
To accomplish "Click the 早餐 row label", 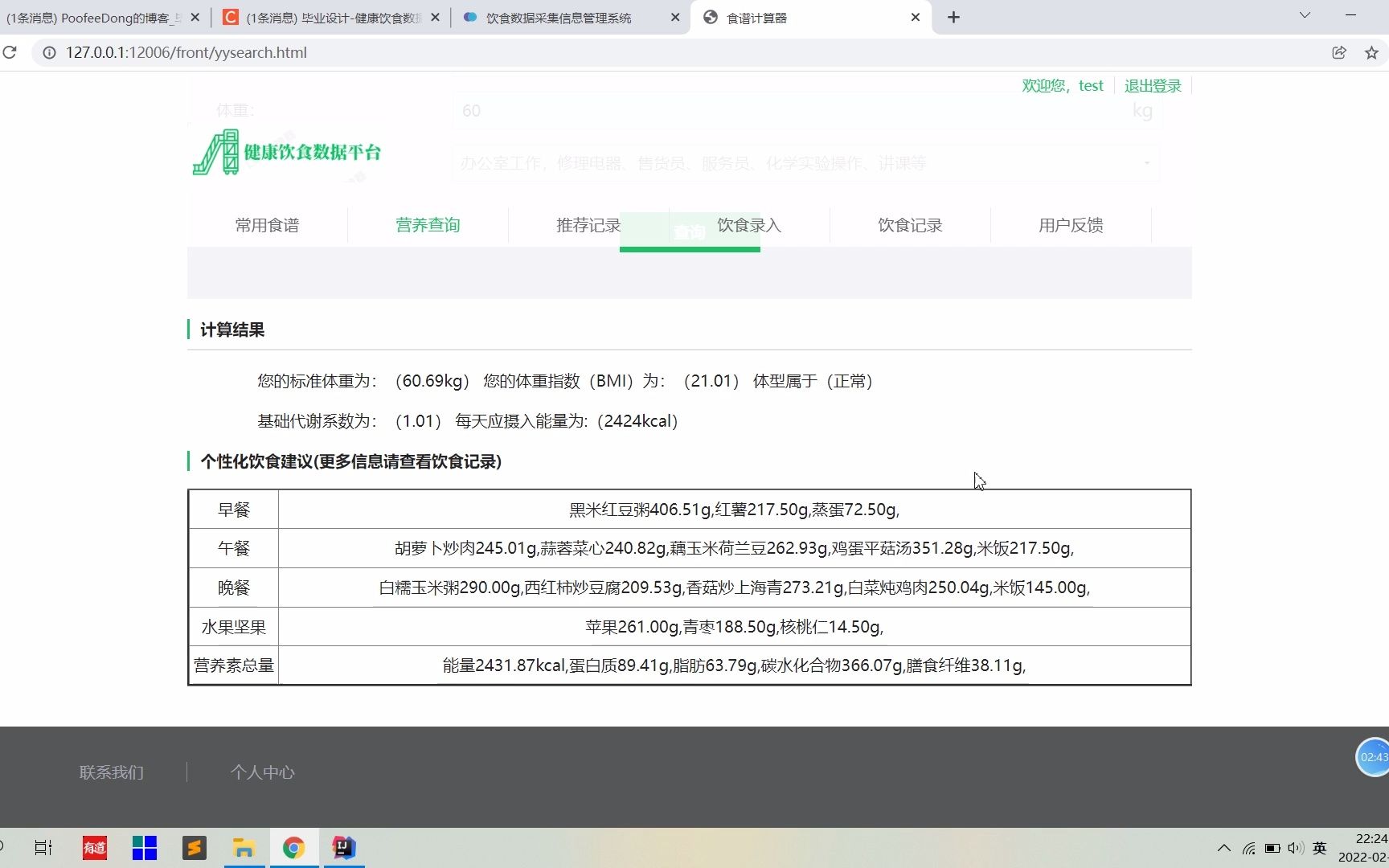I will pos(234,510).
